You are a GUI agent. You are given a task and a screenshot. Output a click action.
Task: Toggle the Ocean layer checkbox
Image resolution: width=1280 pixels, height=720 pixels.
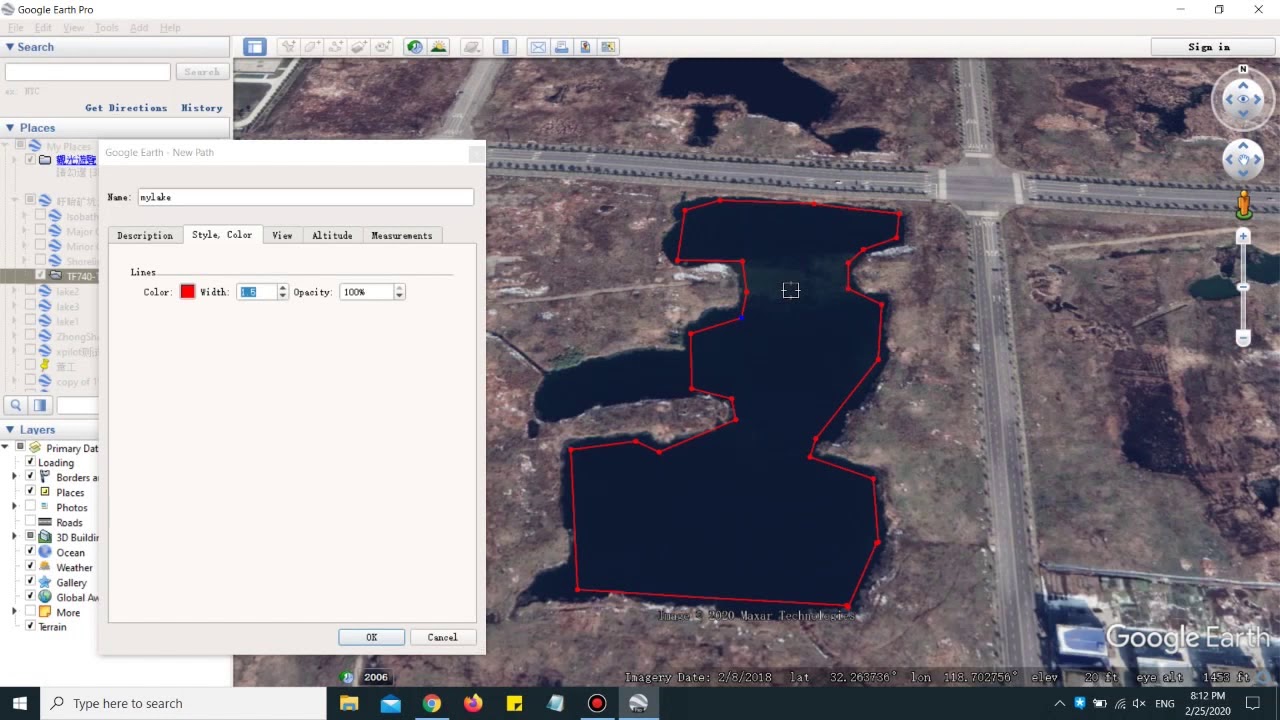point(31,552)
